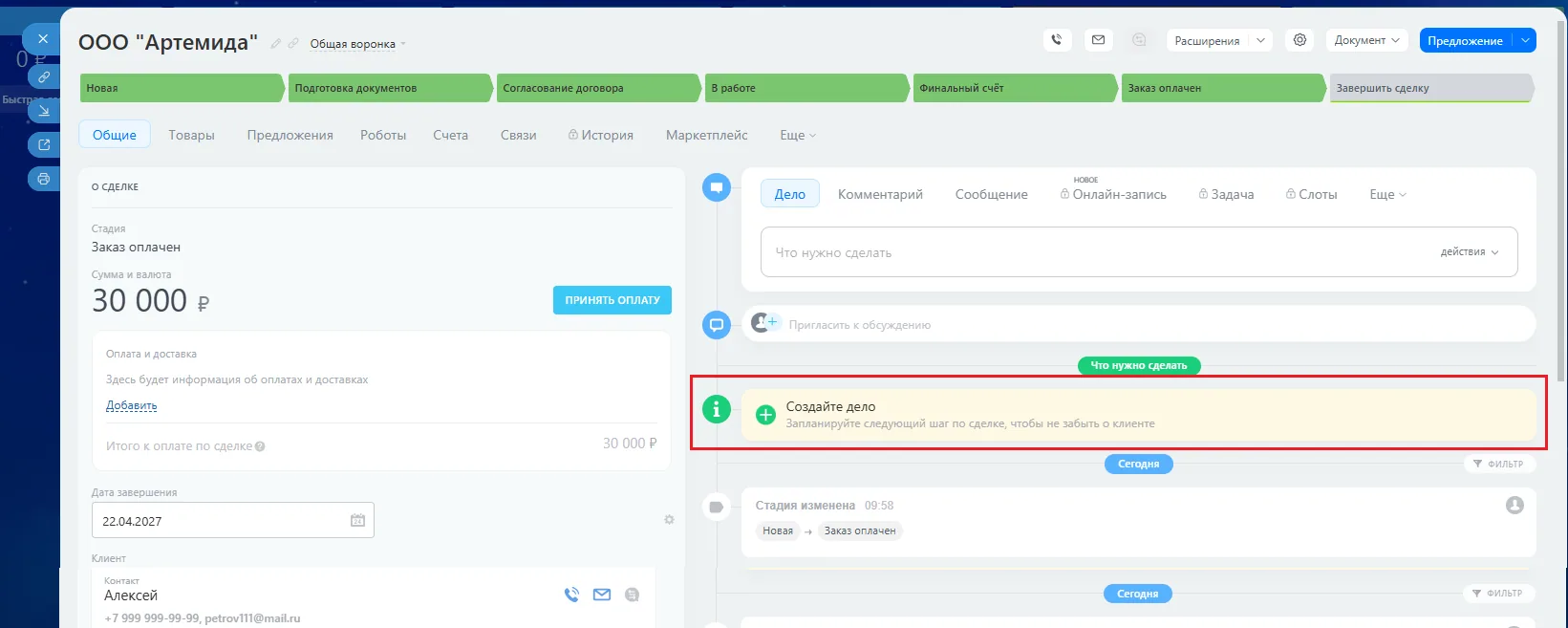Click the Пригласить к обсуждению field
The height and width of the screenshot is (628, 1568).
point(1139,324)
